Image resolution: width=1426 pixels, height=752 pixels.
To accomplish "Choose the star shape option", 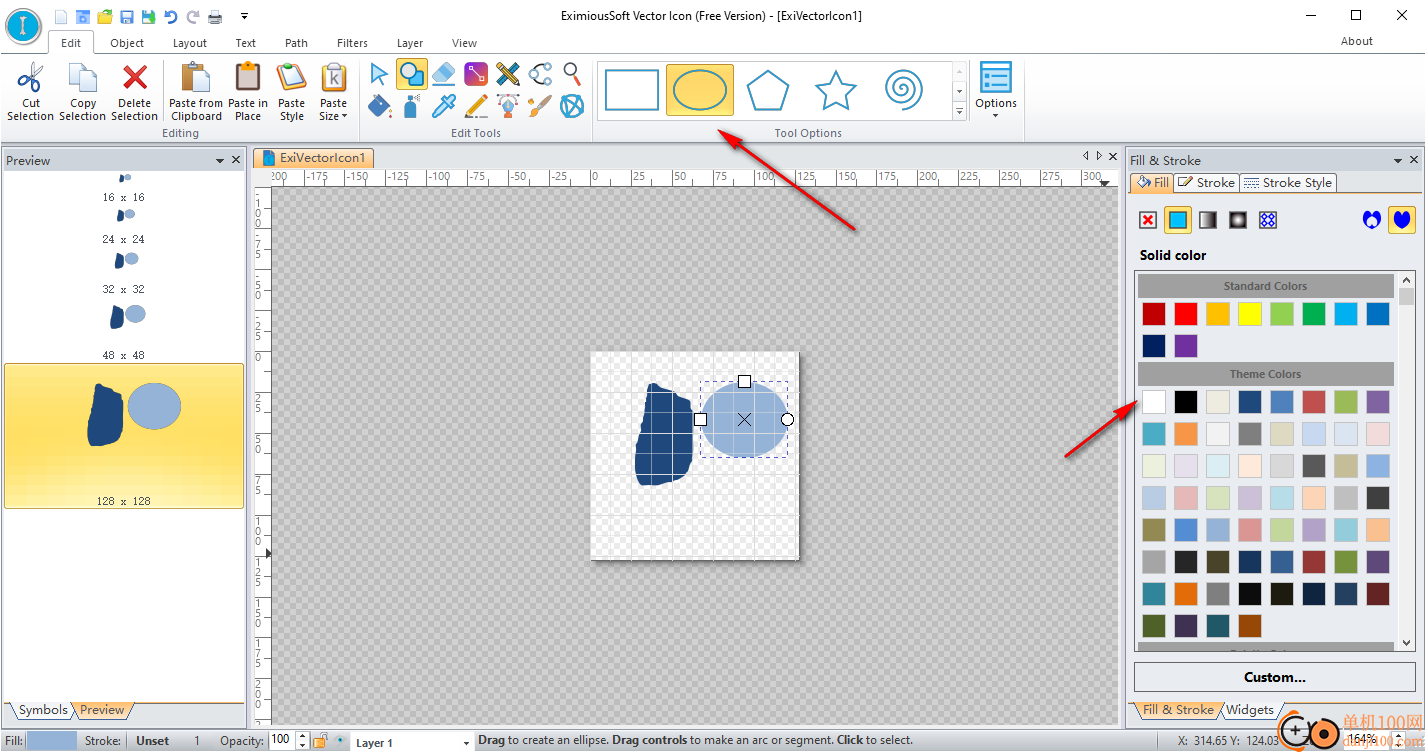I will 836,90.
